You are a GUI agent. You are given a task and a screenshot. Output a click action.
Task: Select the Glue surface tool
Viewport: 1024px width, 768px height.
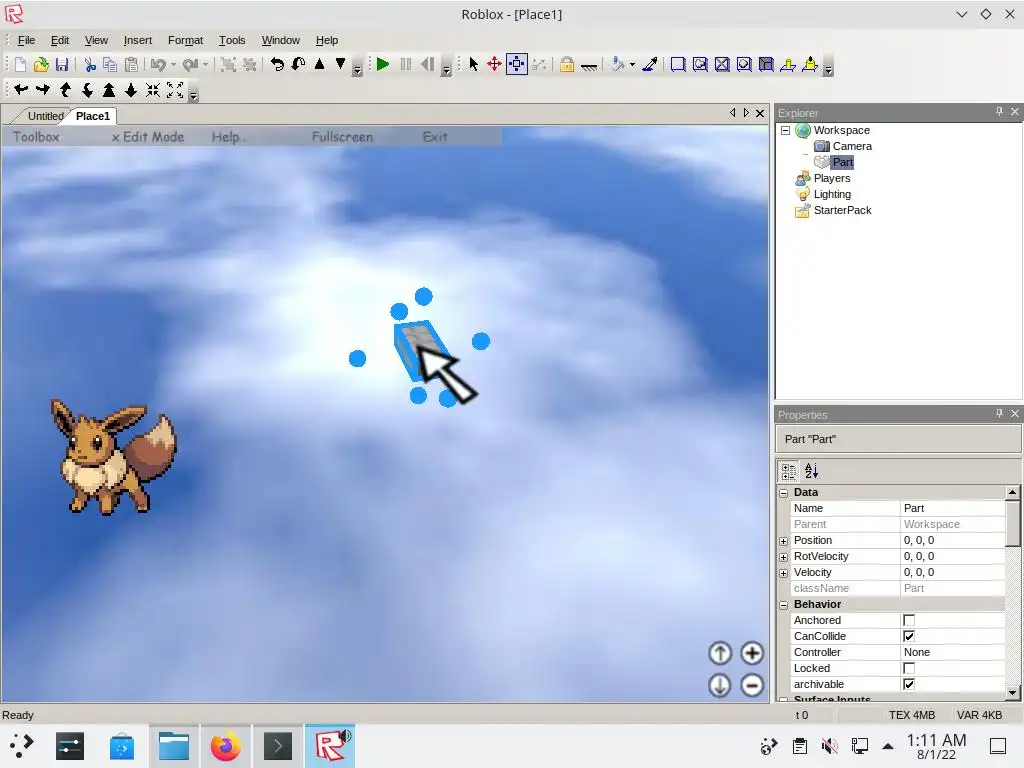point(700,64)
